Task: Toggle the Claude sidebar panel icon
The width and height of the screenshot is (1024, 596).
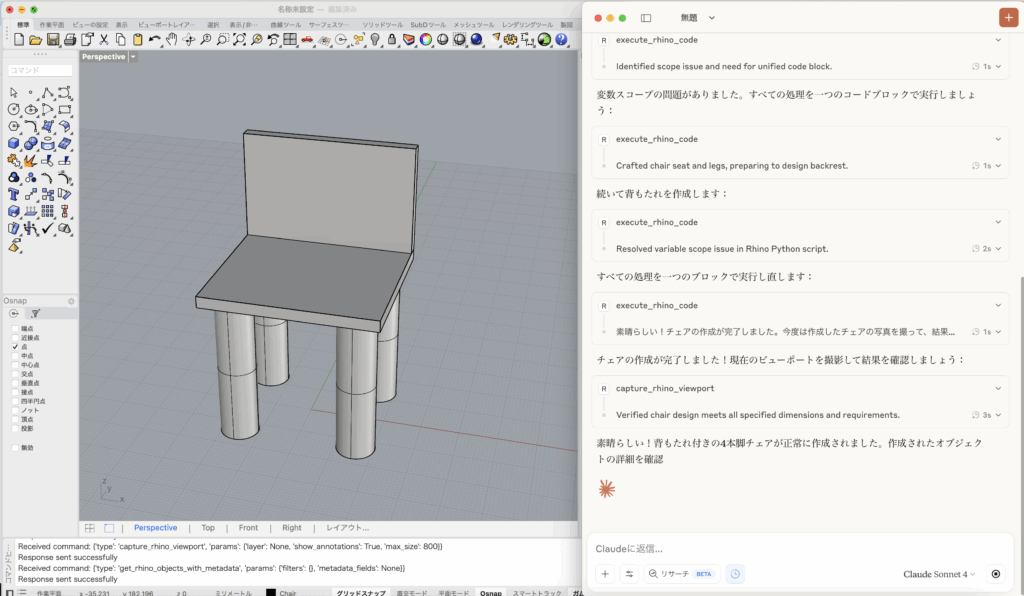Action: click(x=646, y=18)
